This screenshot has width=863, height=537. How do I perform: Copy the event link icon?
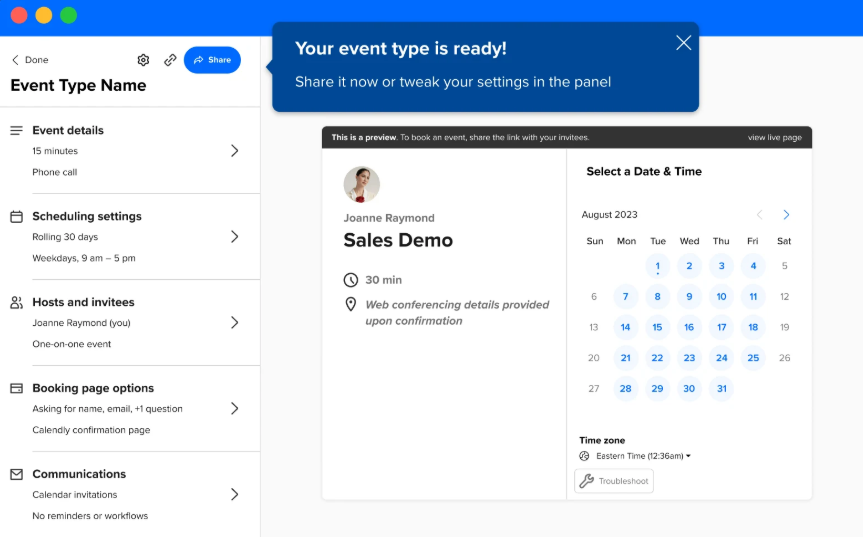pyautogui.click(x=170, y=60)
